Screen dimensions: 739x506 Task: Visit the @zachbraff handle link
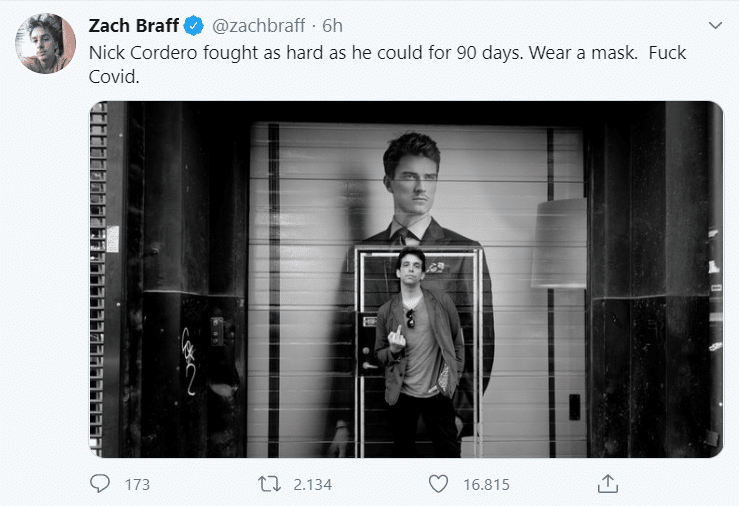[258, 26]
